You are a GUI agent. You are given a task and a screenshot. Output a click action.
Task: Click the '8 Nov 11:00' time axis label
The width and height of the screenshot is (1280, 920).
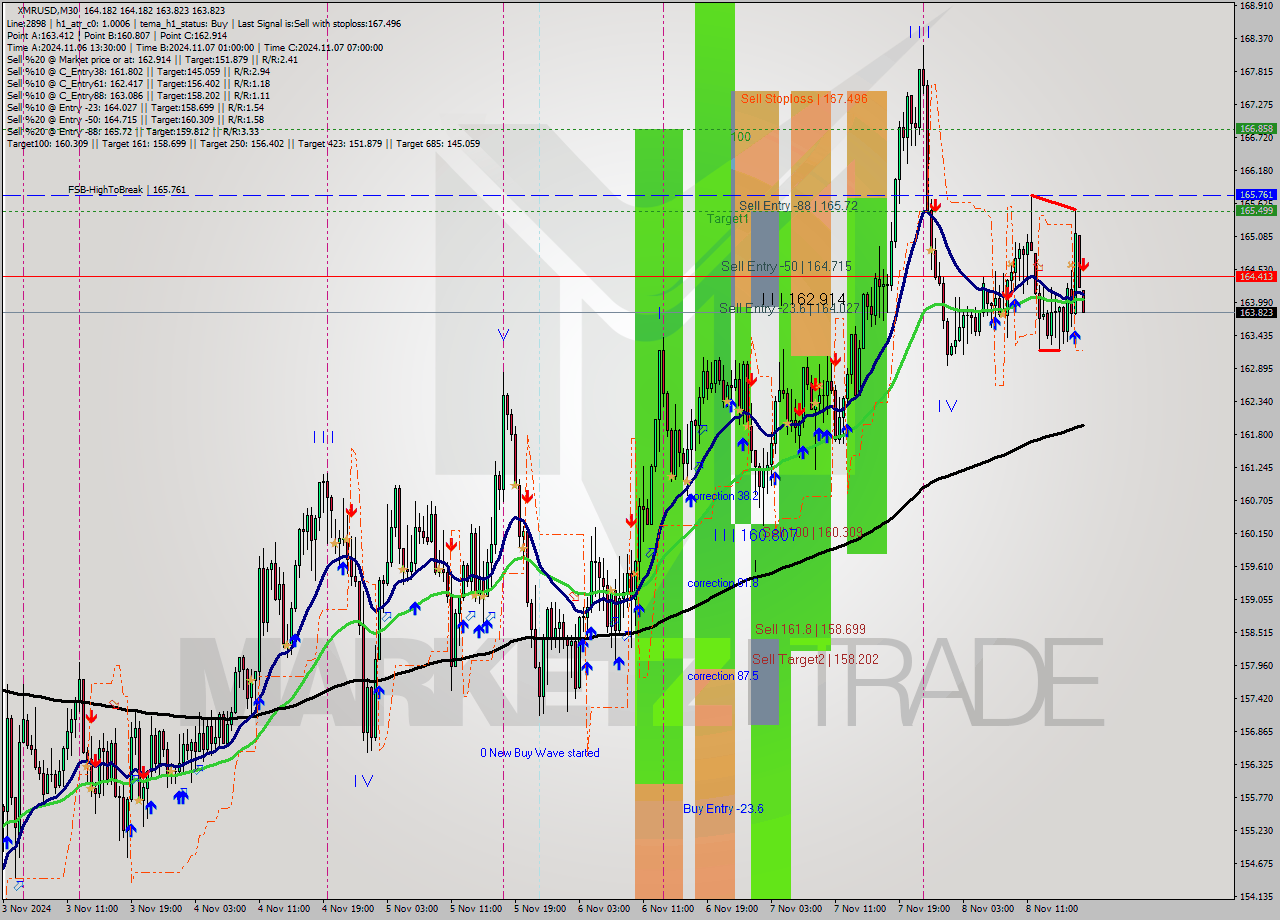(x=1051, y=909)
